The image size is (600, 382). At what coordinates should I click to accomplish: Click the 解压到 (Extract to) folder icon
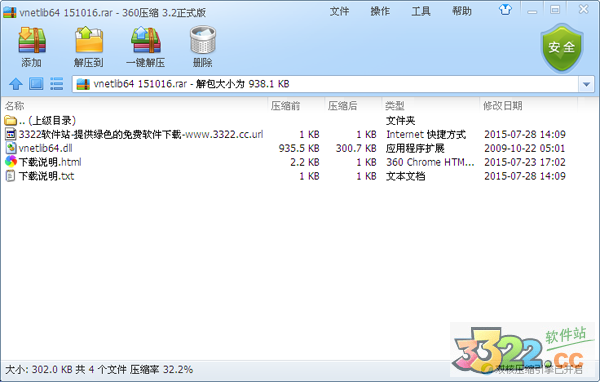pos(89,40)
